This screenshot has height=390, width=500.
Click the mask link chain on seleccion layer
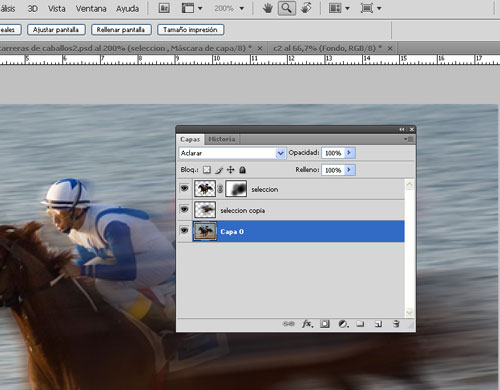[x=220, y=189]
